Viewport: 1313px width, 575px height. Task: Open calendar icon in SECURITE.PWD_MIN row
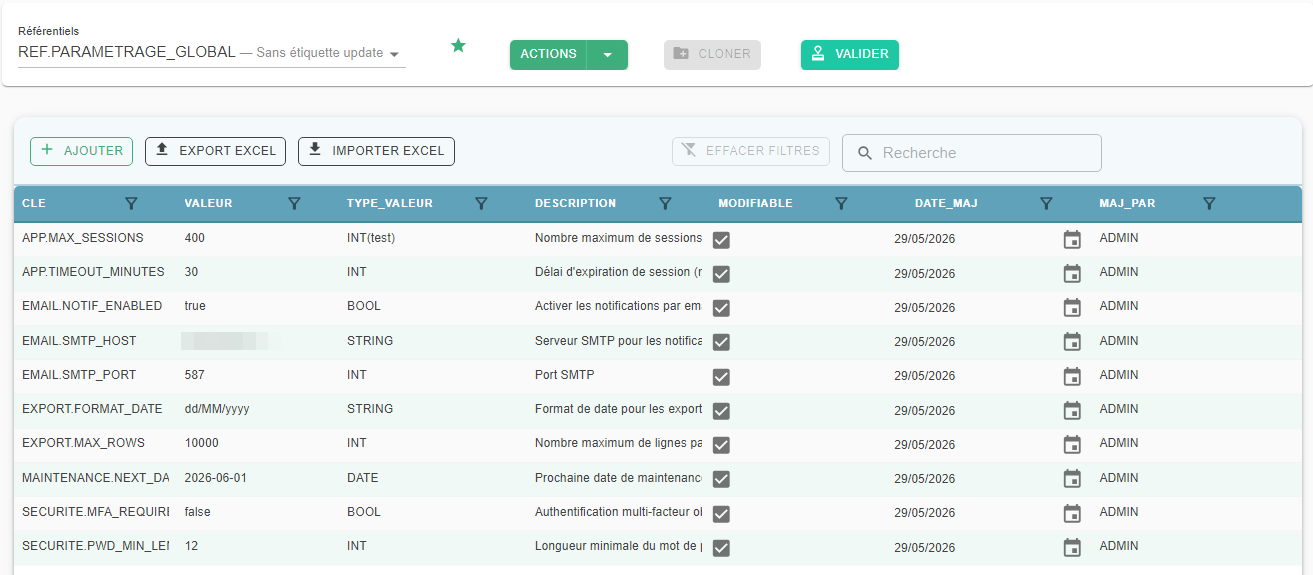[1072, 547]
